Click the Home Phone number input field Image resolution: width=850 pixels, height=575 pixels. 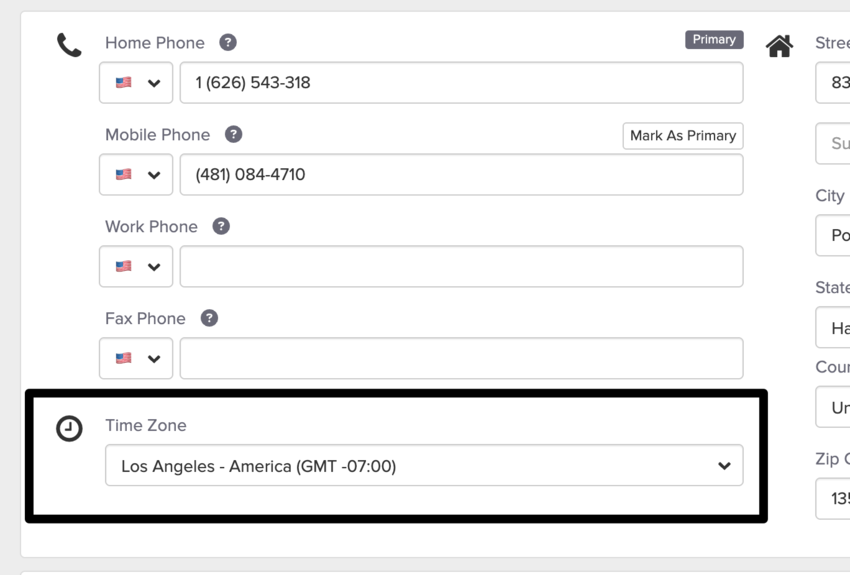(461, 83)
